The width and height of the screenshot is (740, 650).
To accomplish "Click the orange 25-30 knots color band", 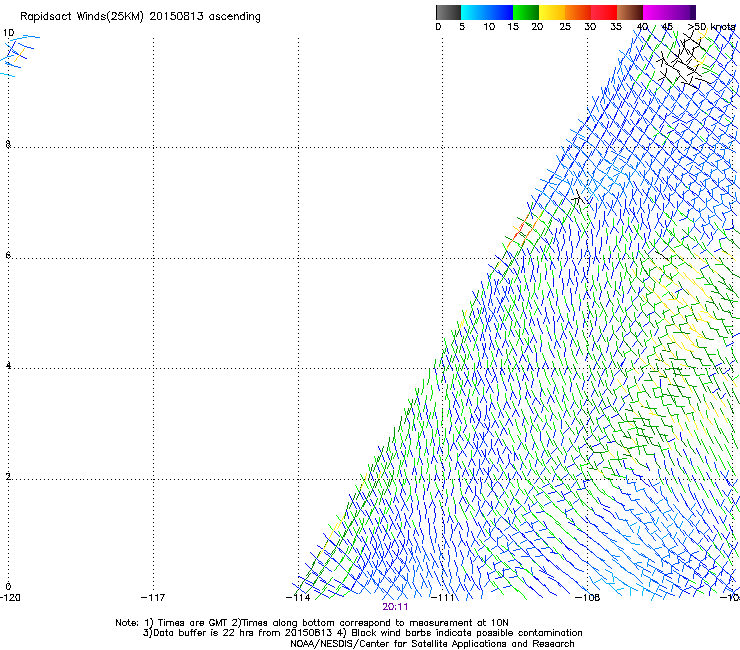I will click(578, 12).
